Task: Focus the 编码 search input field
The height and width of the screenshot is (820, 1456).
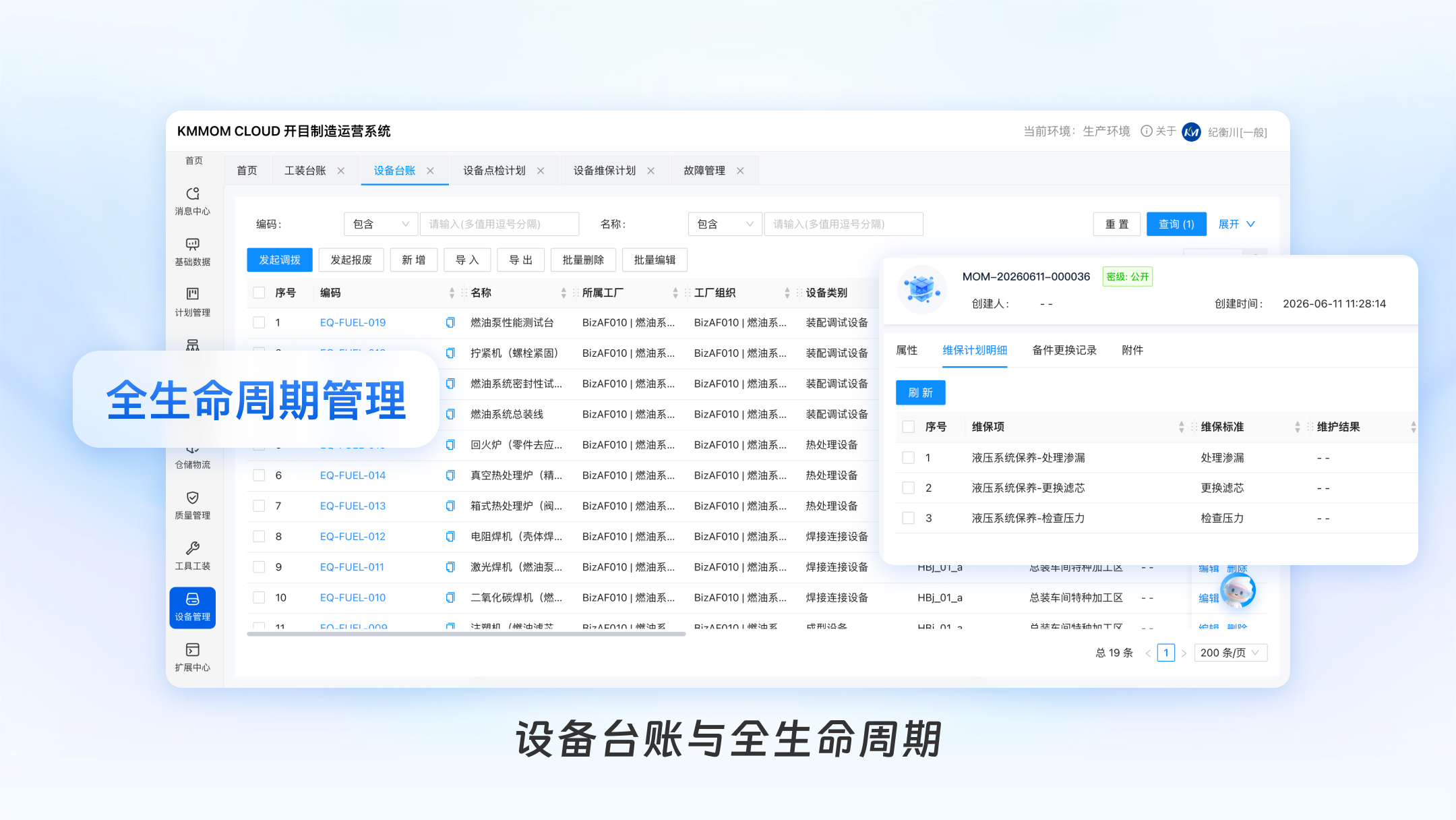Action: tap(499, 224)
